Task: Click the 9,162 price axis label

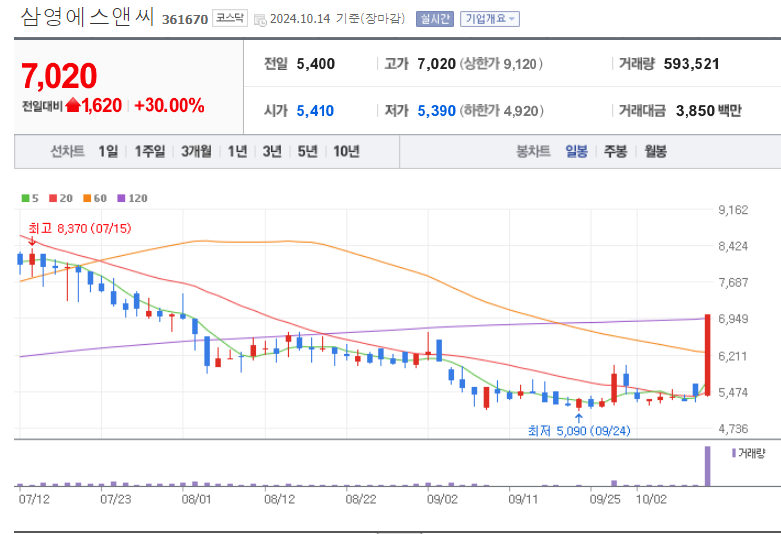Action: coord(733,210)
